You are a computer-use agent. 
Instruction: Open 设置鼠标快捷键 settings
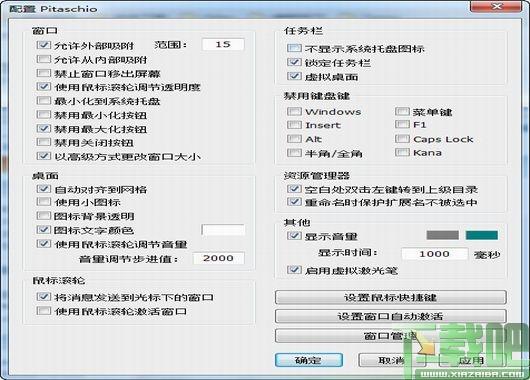391,298
